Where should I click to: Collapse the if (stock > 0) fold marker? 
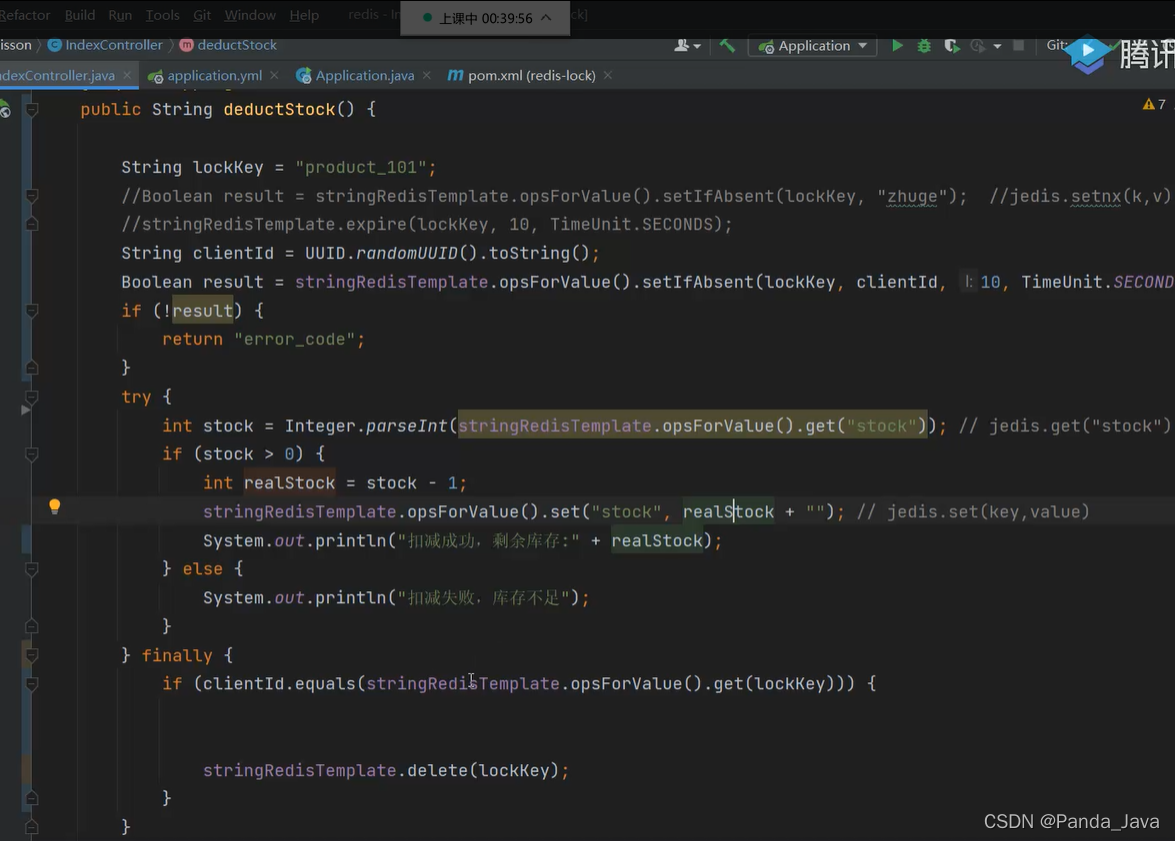pos(32,454)
